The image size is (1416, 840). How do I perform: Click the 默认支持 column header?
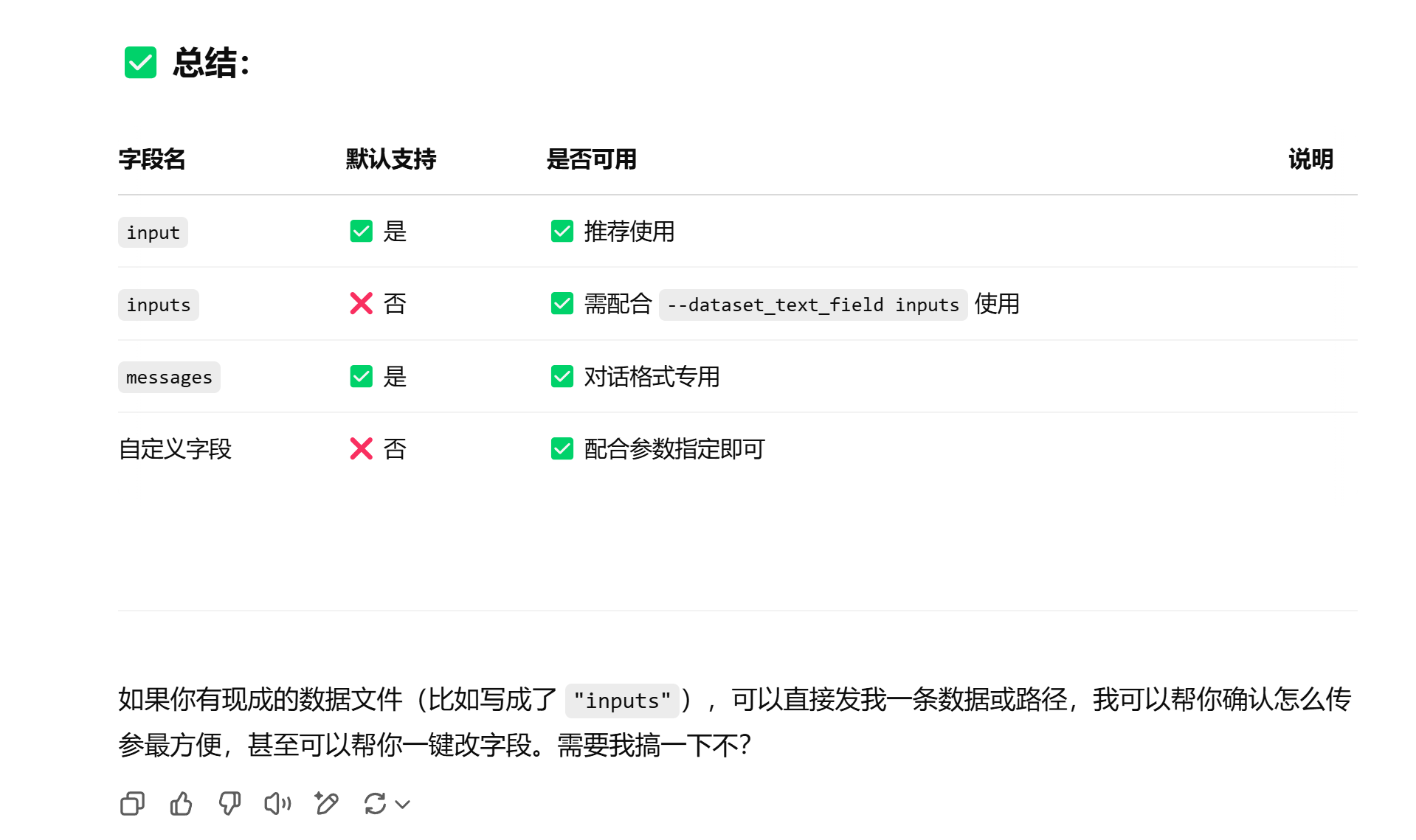point(391,159)
